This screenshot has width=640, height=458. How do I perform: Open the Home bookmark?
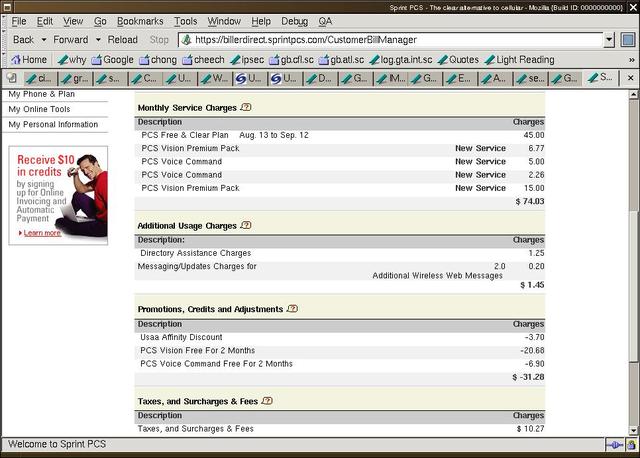tap(29, 60)
